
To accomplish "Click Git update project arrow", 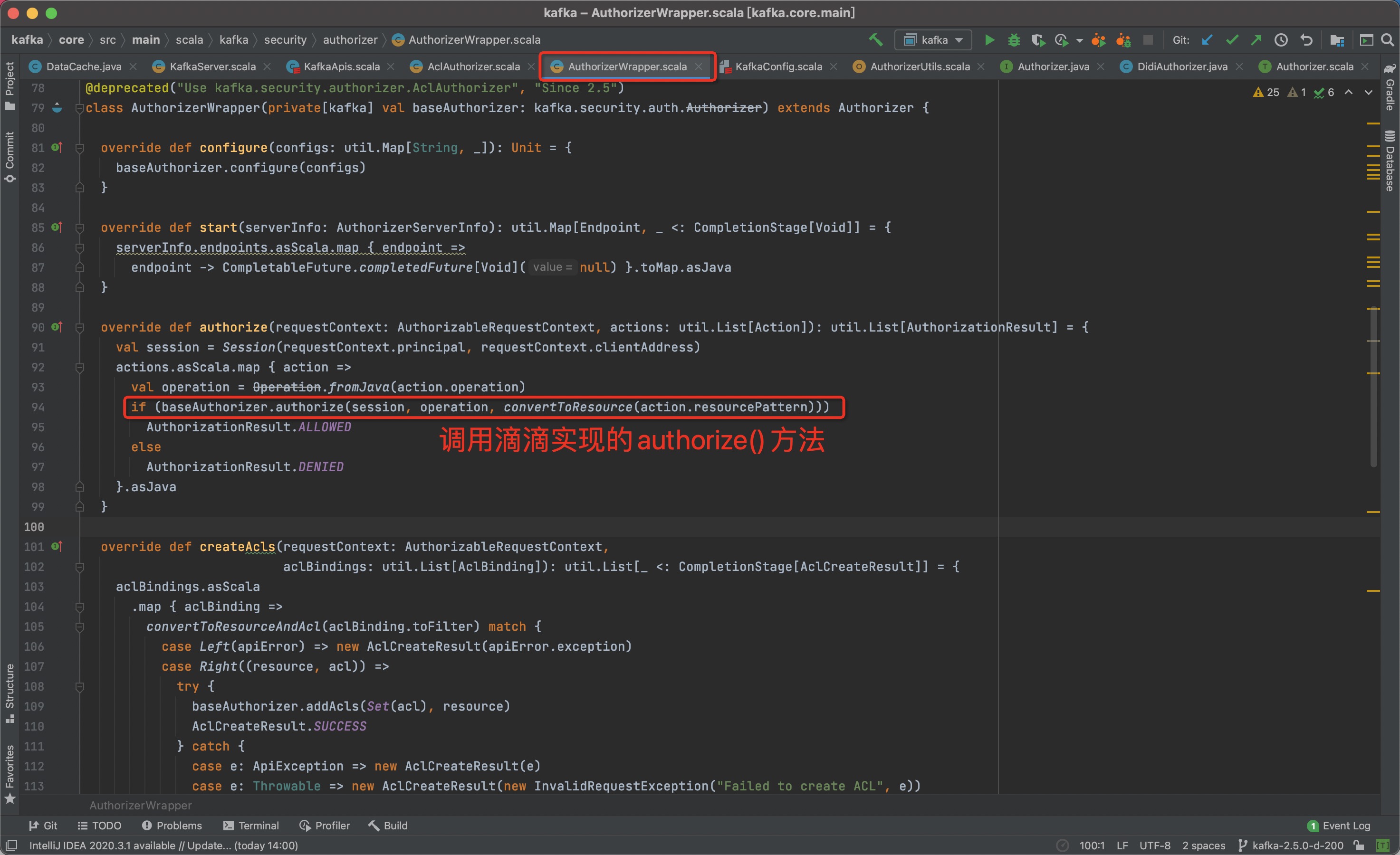I will pyautogui.click(x=1207, y=40).
